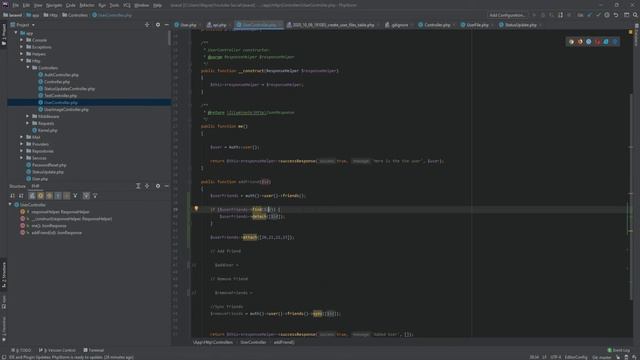Click Structure panel autoscroll-to-source crosshair icon
Screen dimensions: 640x360
pos(147,186)
